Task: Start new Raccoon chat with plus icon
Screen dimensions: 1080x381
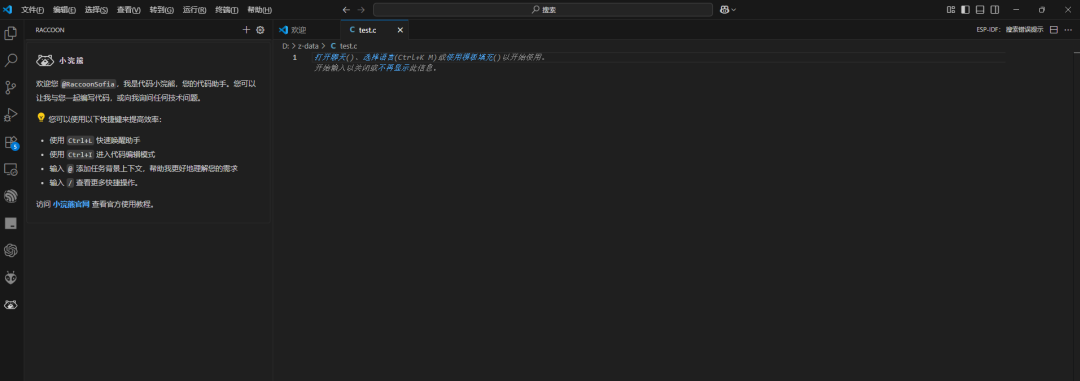Action: click(x=247, y=30)
